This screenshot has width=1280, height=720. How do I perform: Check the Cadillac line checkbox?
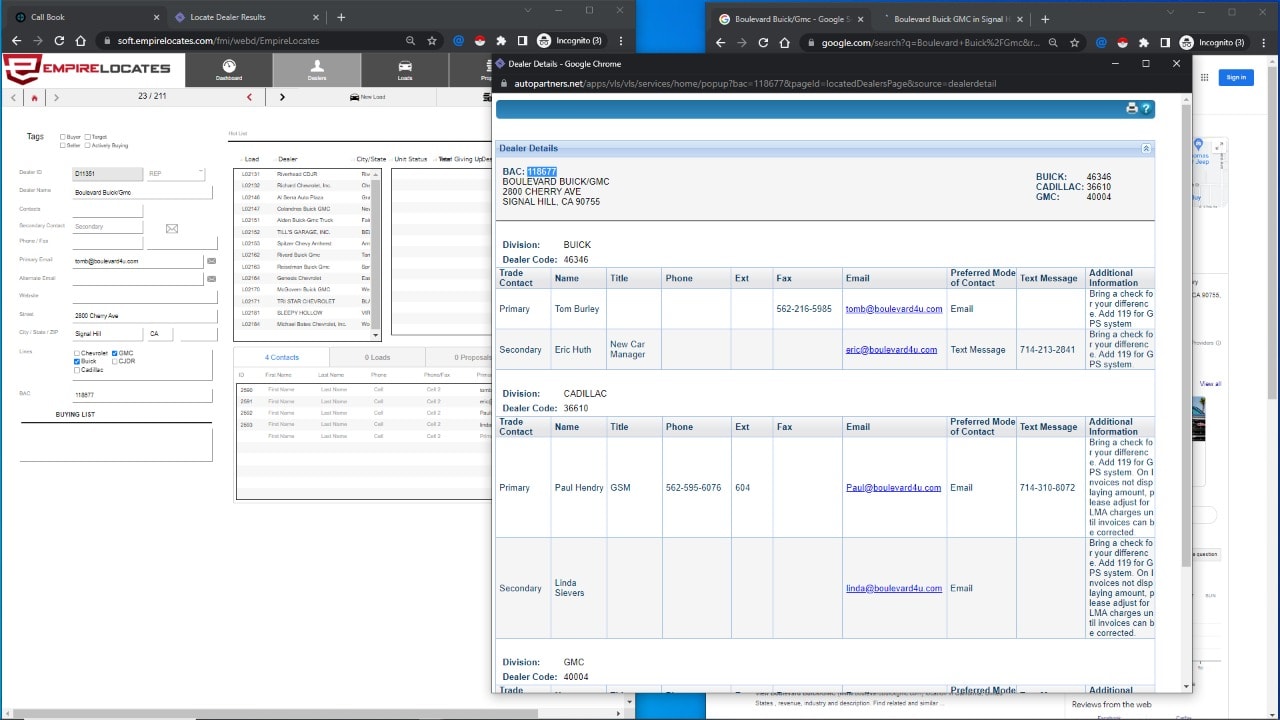pos(77,370)
